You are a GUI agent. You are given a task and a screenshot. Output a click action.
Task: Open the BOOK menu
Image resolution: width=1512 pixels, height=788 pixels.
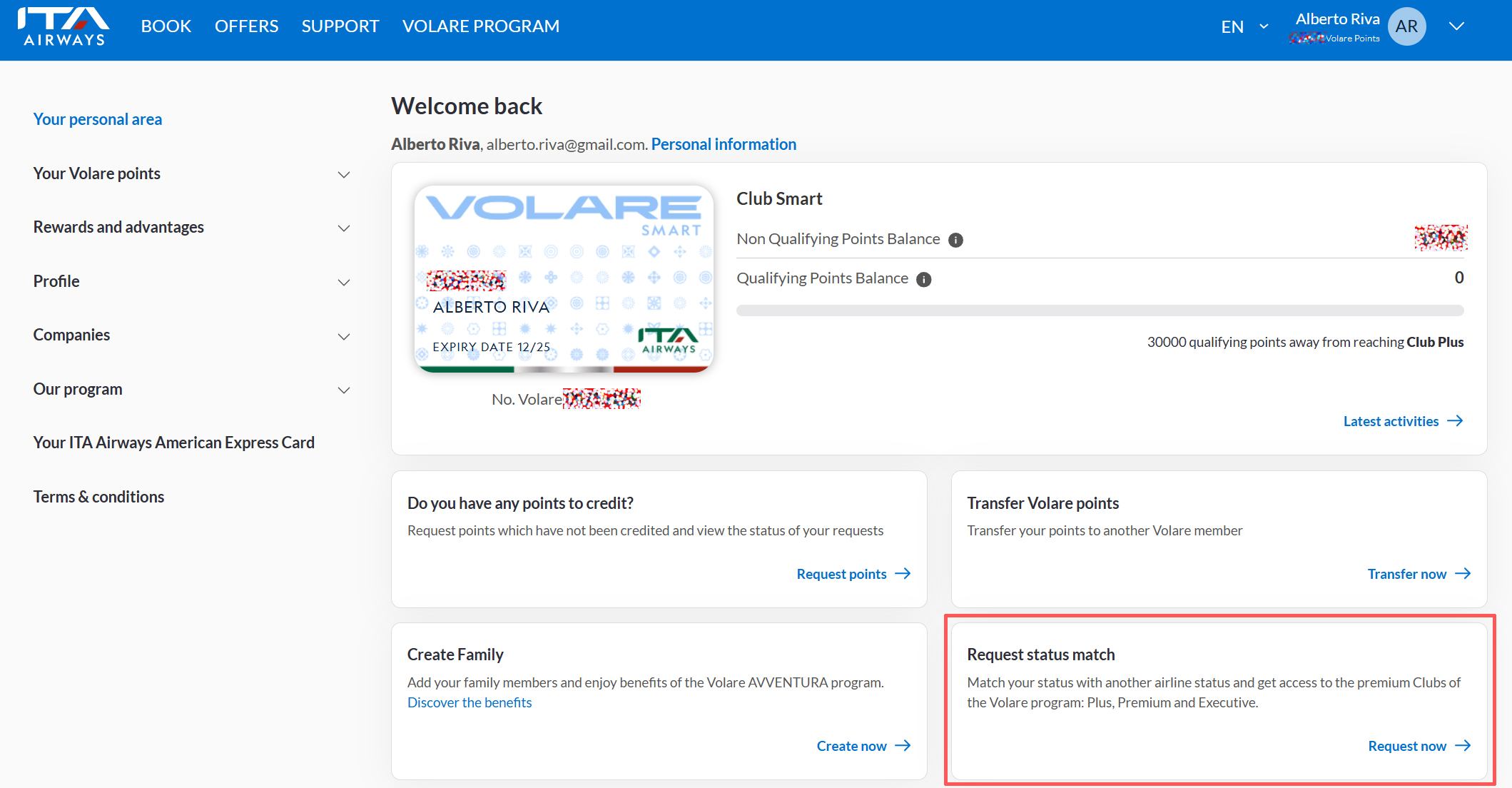point(166,26)
